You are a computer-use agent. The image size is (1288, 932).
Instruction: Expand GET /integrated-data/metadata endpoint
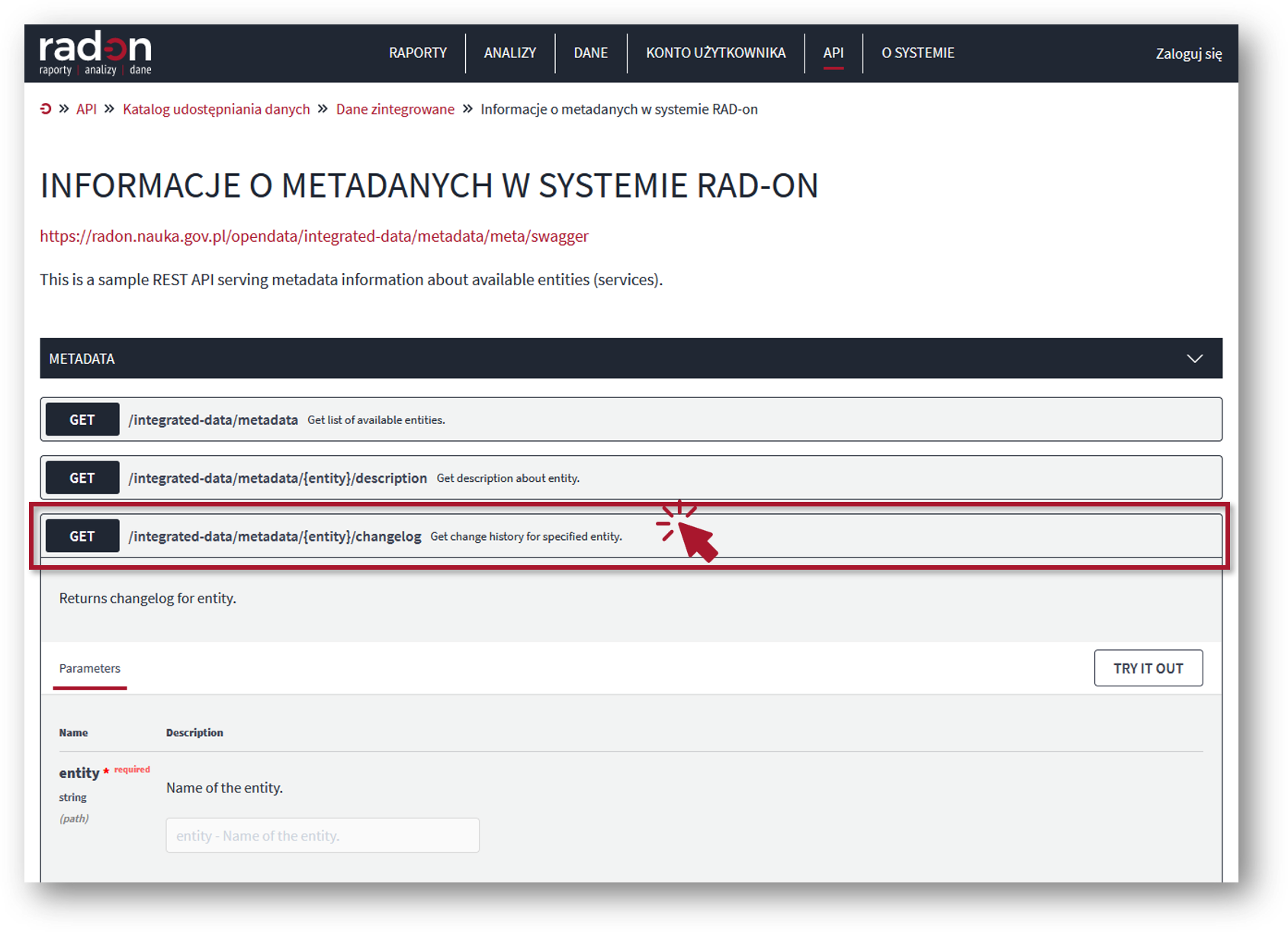631,419
